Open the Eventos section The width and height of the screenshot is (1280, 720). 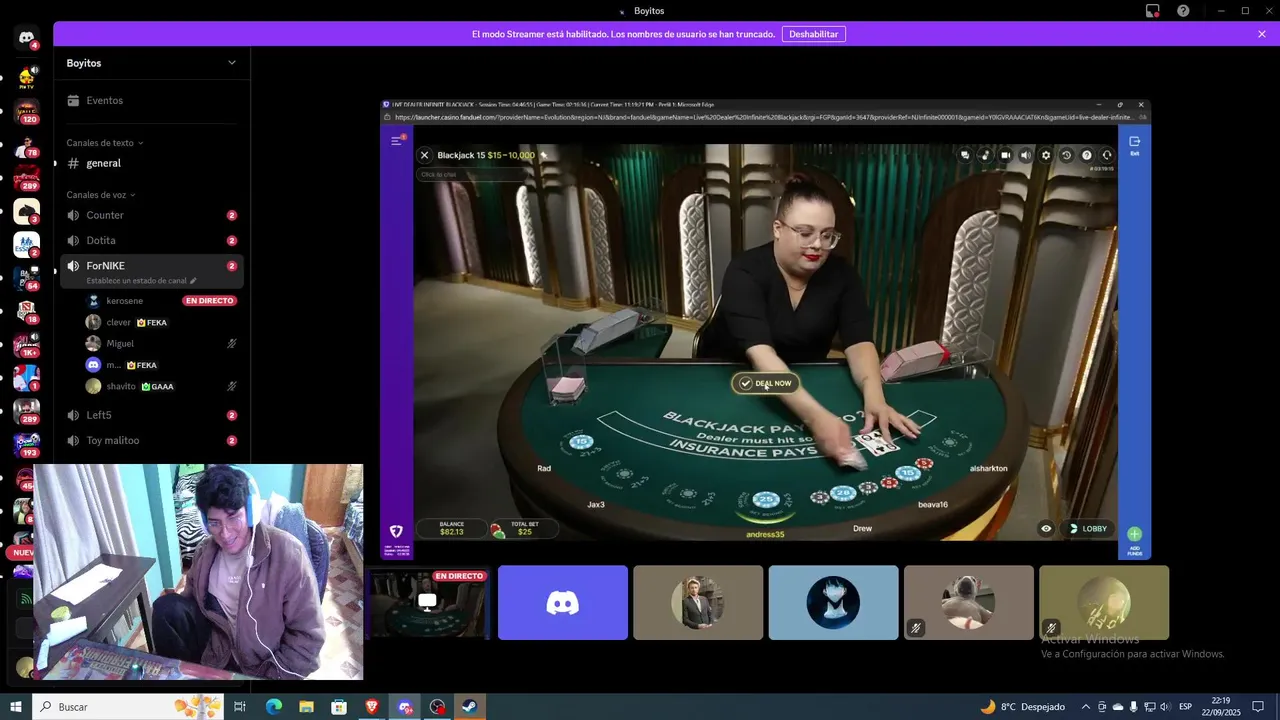(150, 100)
